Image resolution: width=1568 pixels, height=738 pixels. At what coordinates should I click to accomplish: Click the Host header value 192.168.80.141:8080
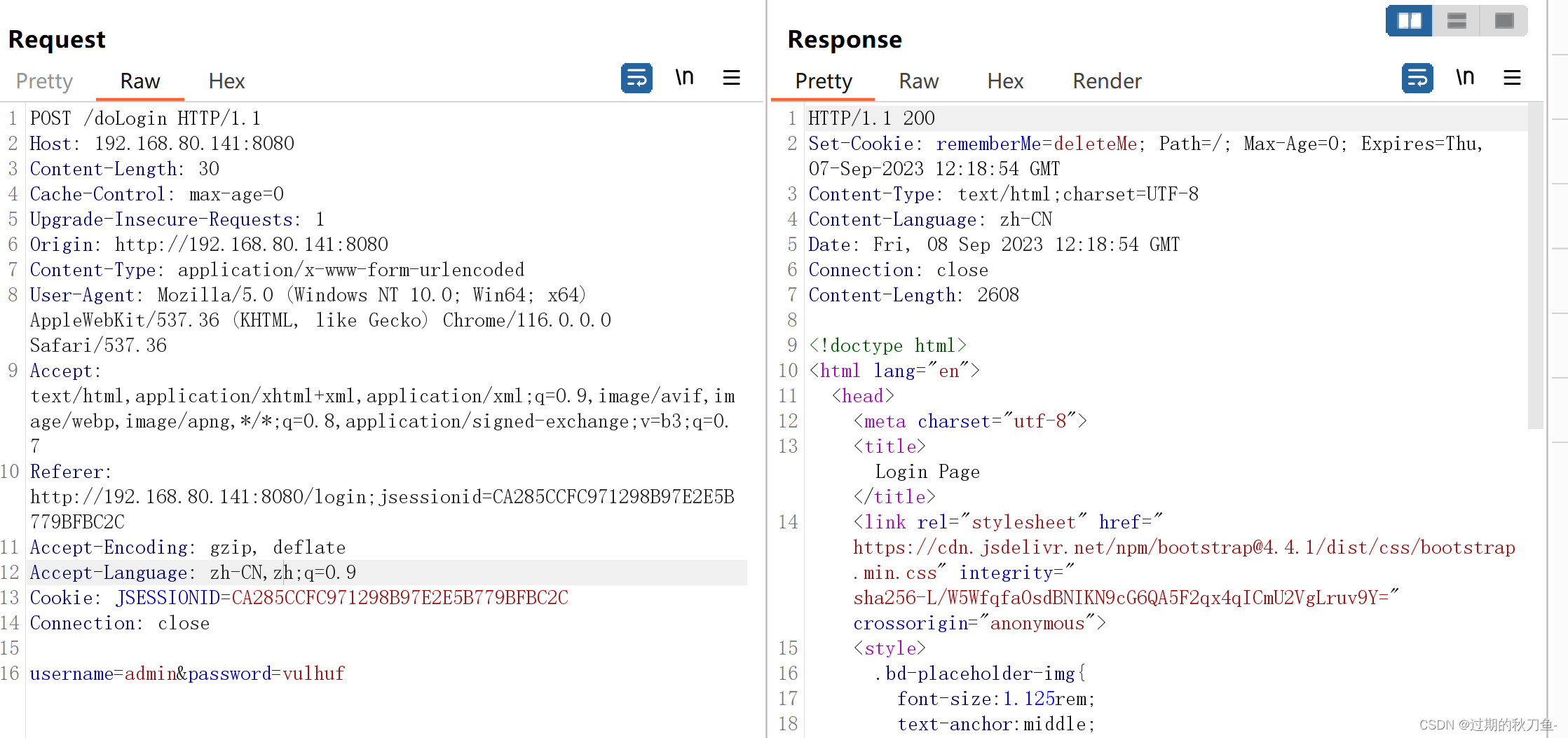coord(194,144)
